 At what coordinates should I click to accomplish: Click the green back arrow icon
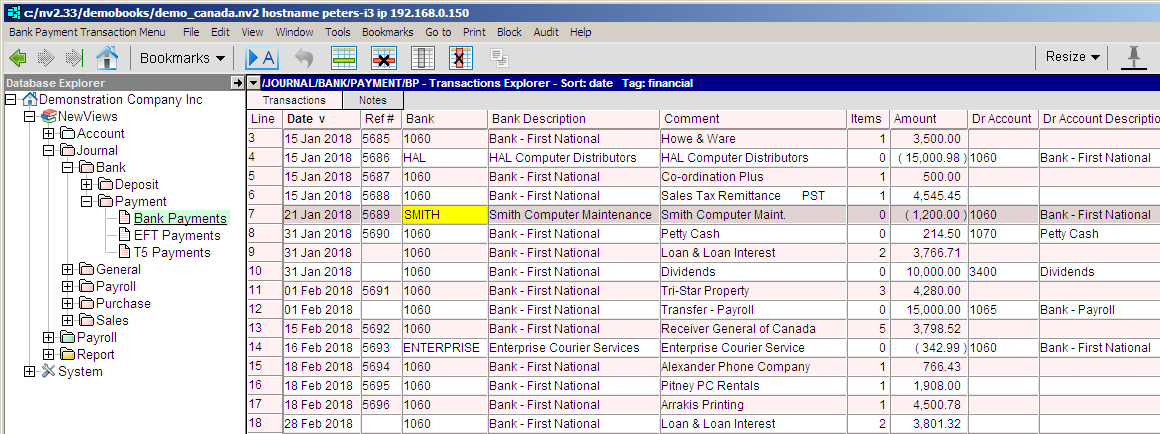pyautogui.click(x=18, y=58)
